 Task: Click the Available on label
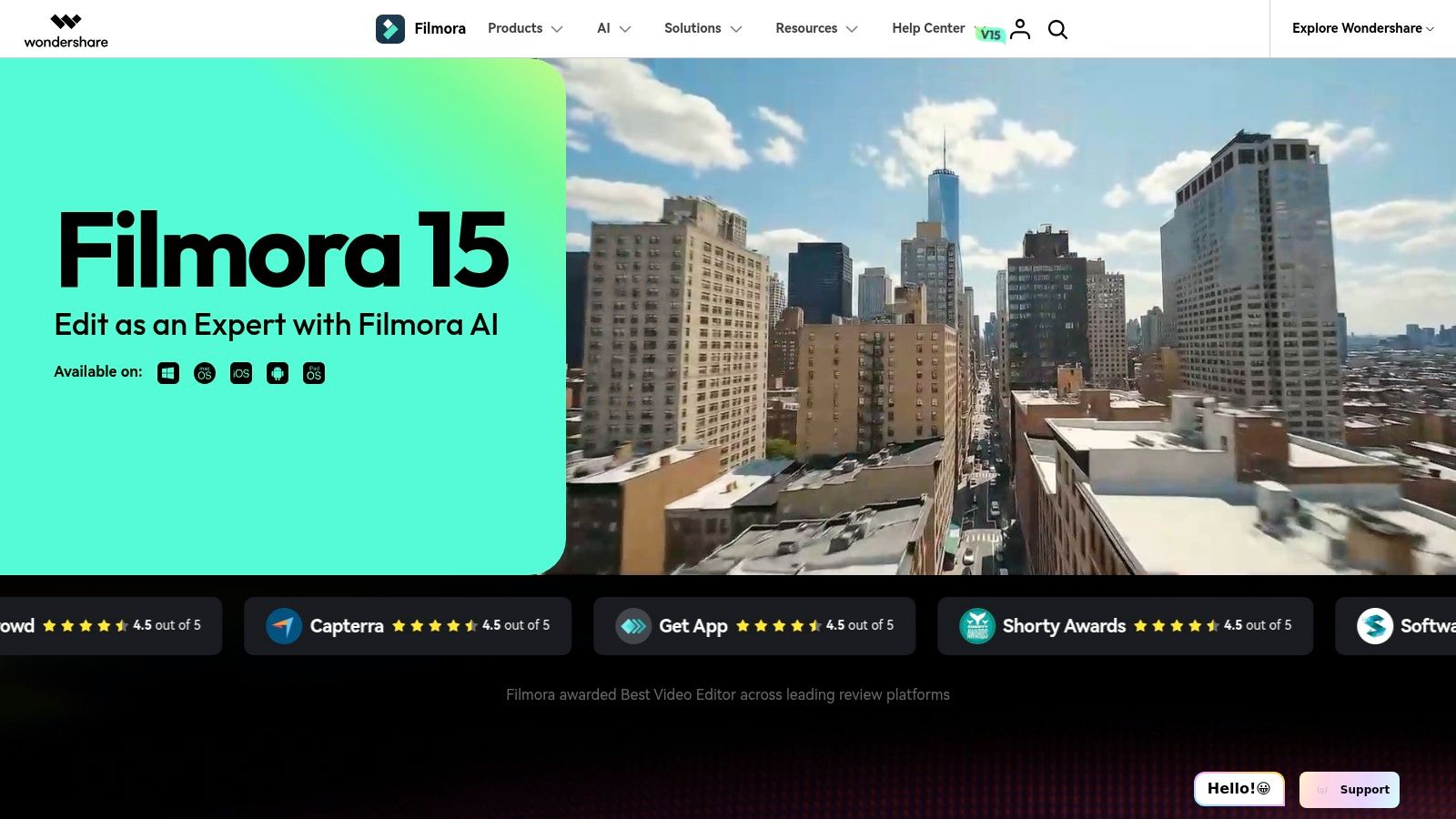(x=98, y=371)
